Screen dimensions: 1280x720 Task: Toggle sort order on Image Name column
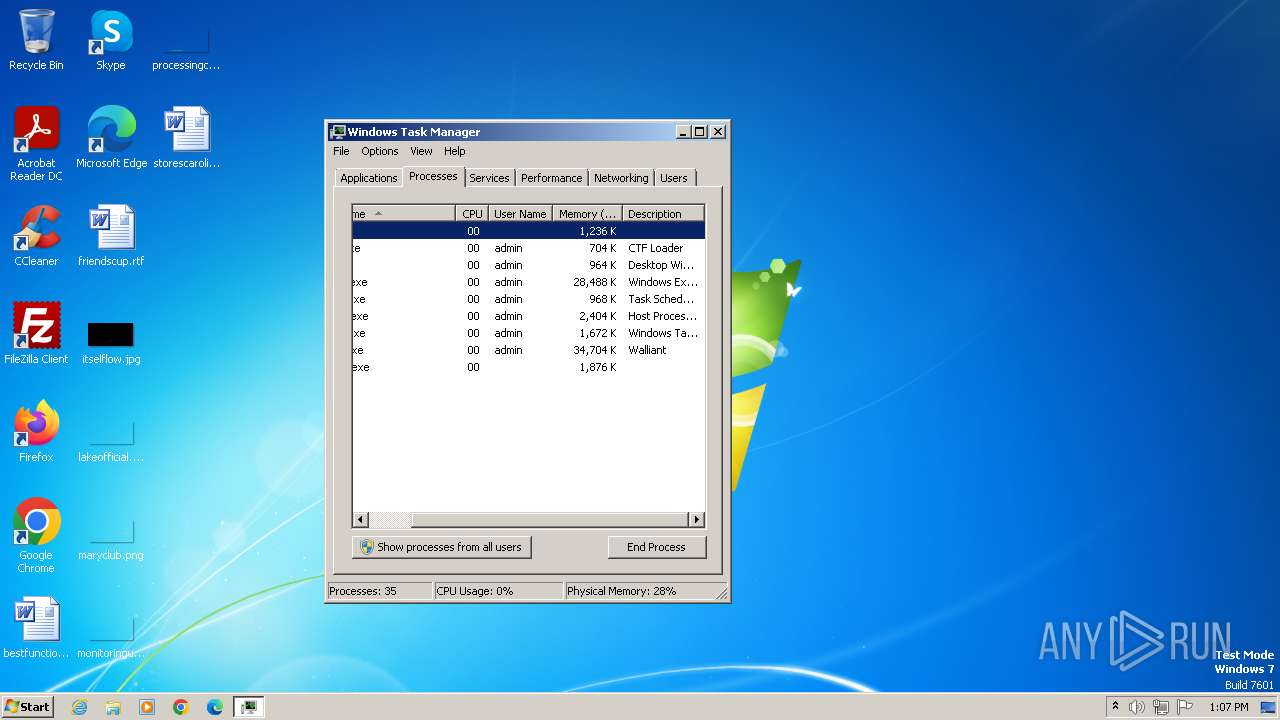[404, 214]
